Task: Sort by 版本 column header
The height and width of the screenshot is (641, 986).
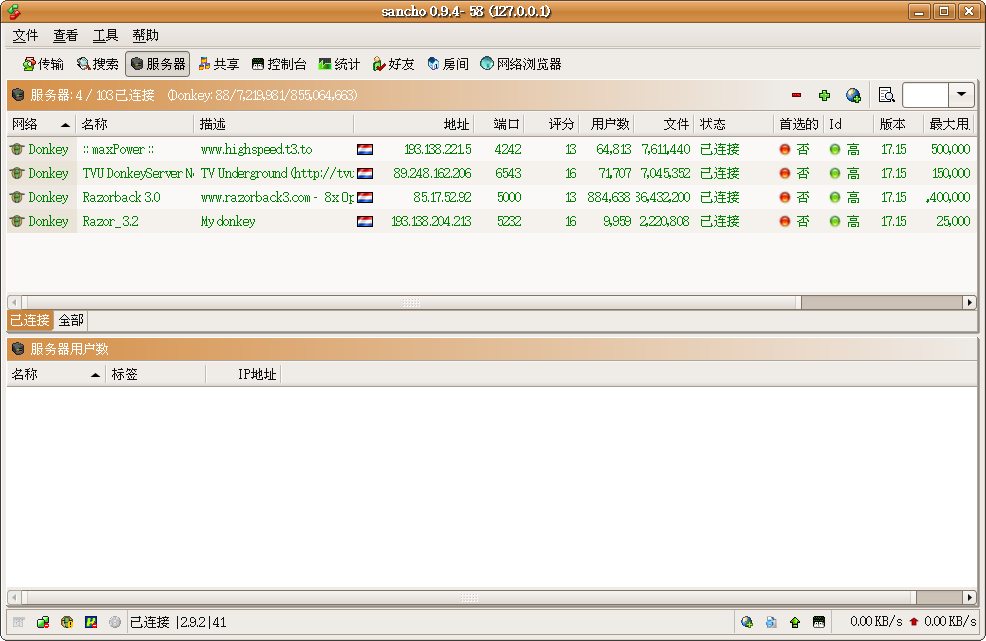Action: click(x=898, y=125)
